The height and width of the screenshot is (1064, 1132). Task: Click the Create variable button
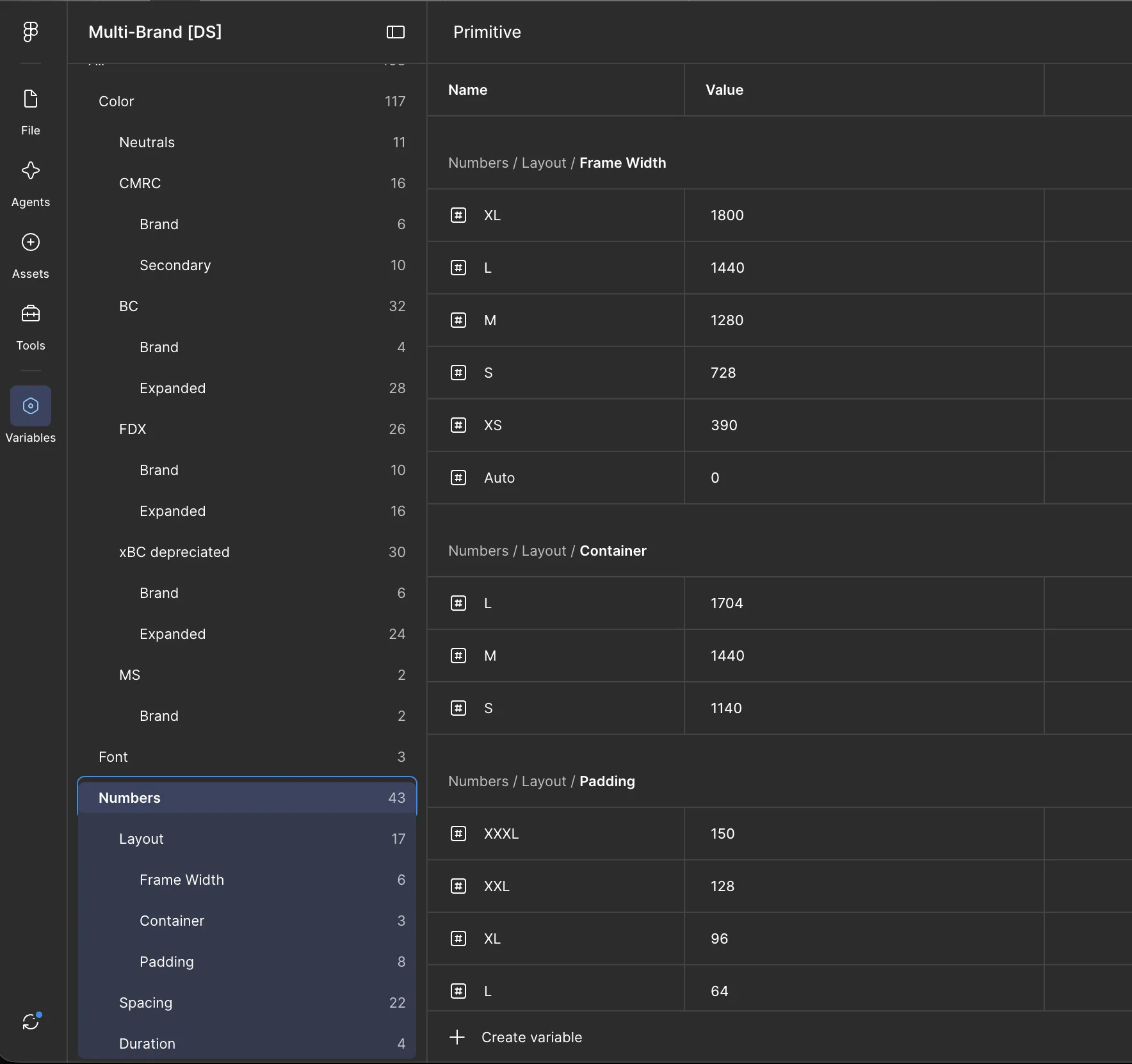click(516, 1037)
